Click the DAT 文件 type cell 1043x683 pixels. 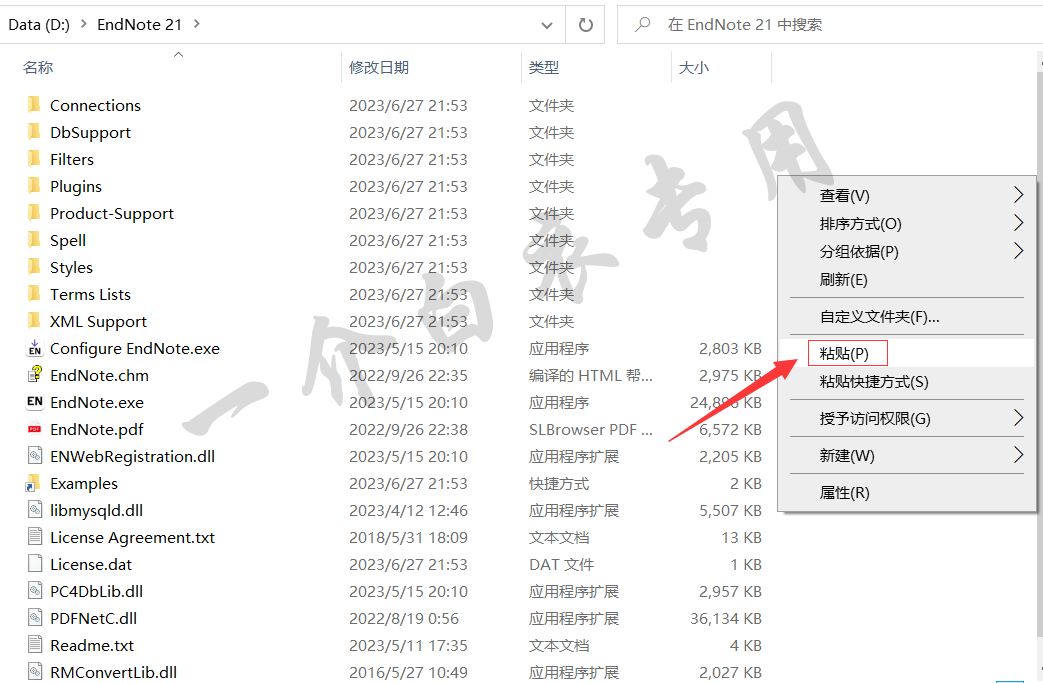click(x=561, y=565)
